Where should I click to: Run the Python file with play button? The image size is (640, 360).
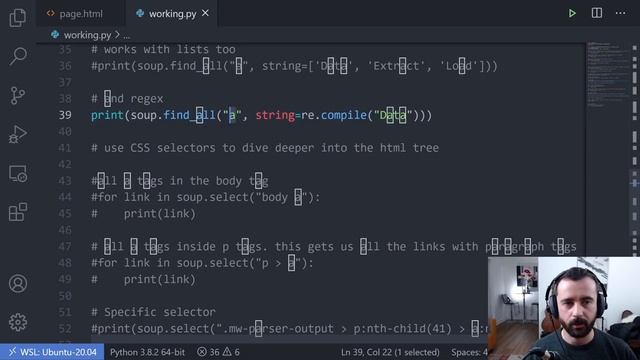[x=572, y=13]
